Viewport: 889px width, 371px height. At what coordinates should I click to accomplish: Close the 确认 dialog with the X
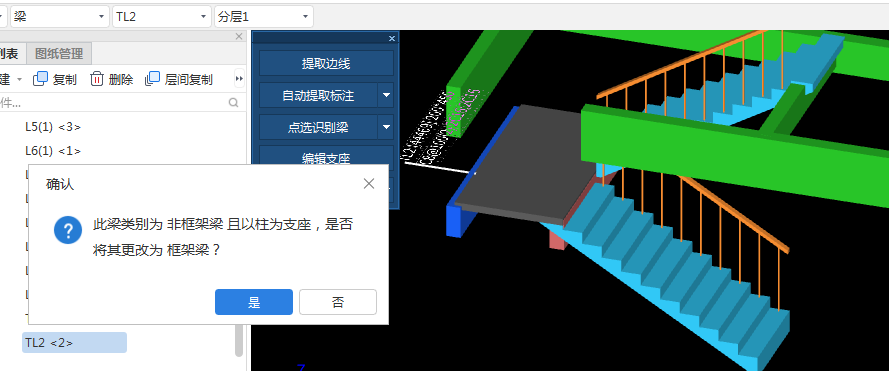coord(369,184)
